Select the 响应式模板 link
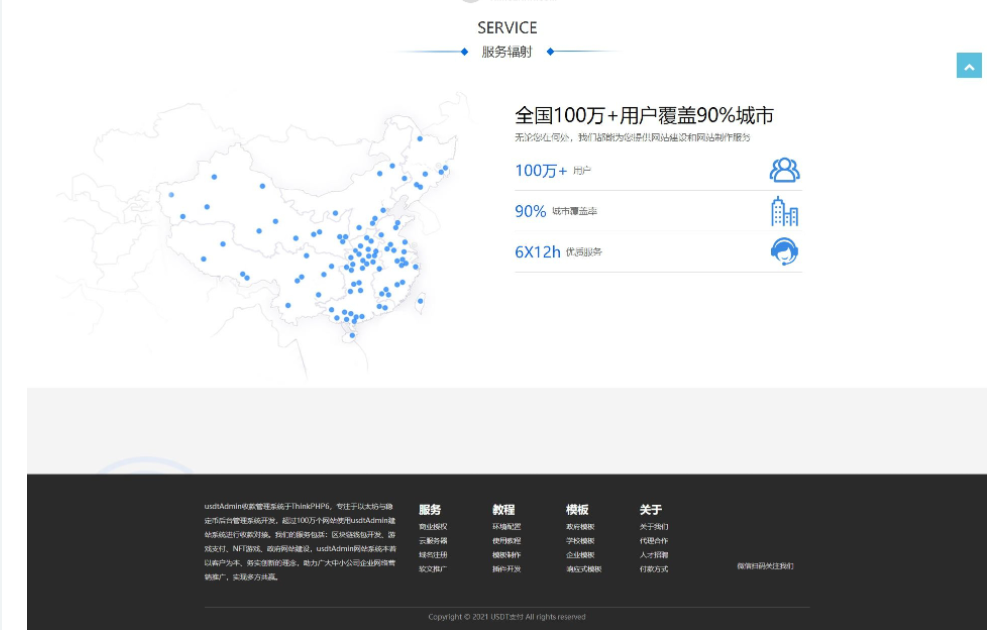 [583, 569]
